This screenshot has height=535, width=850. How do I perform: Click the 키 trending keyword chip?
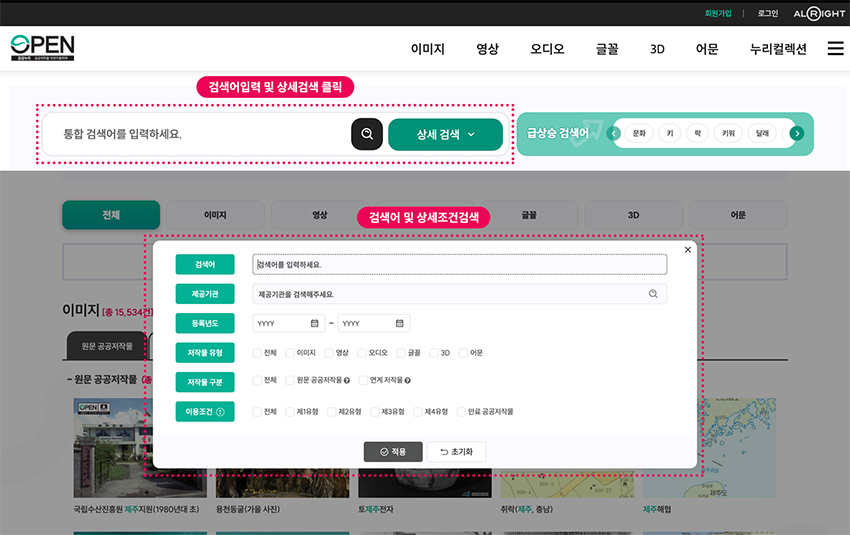point(670,133)
